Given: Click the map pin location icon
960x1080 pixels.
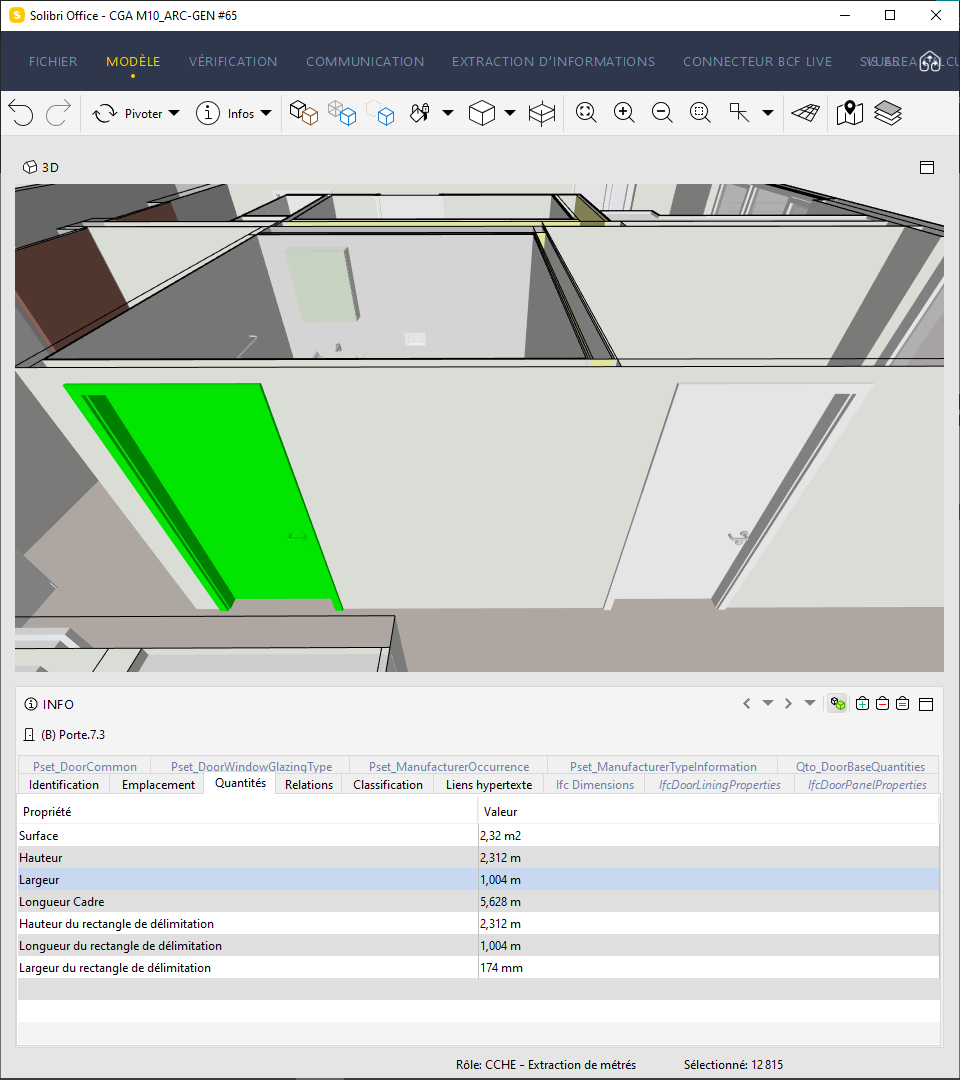Looking at the screenshot, I should (x=850, y=112).
